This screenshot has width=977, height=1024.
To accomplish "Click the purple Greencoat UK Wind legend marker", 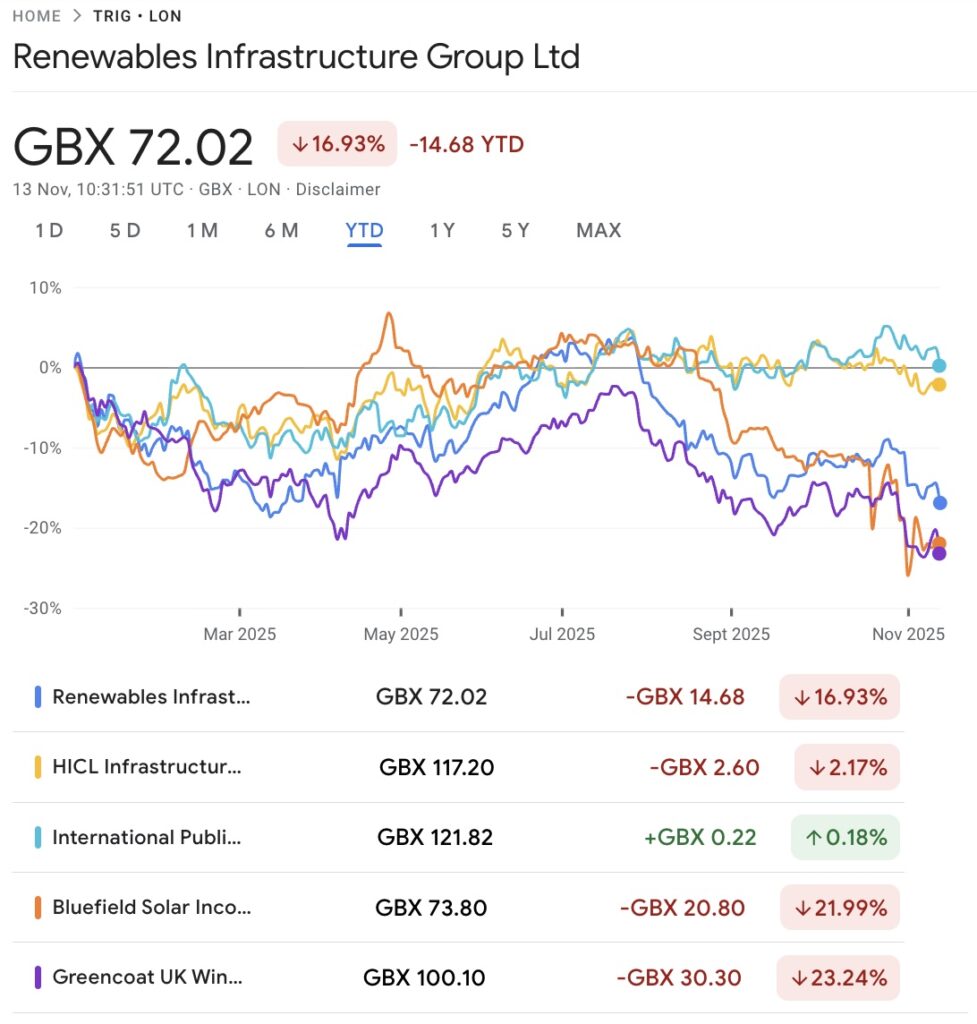I will tap(40, 977).
